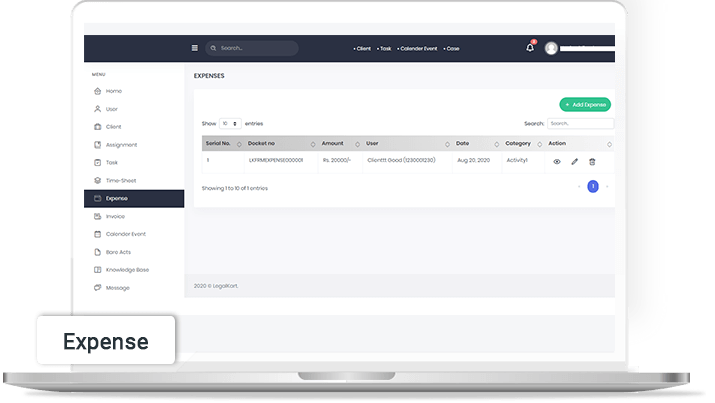Select page 1 in pagination
Viewport: 715px width, 403px height.
click(593, 186)
